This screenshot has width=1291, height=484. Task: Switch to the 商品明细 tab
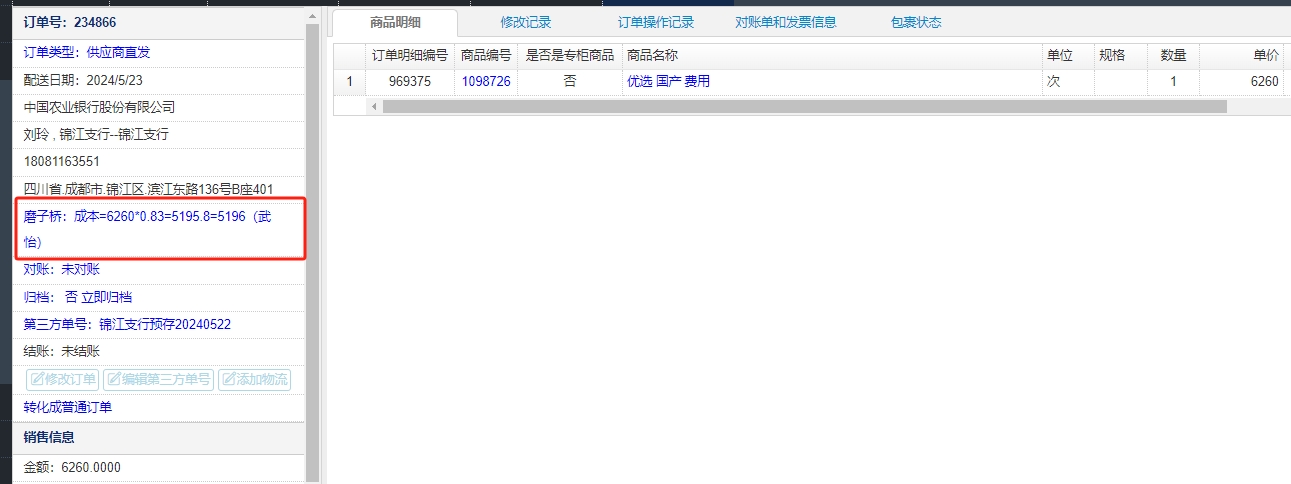[395, 22]
